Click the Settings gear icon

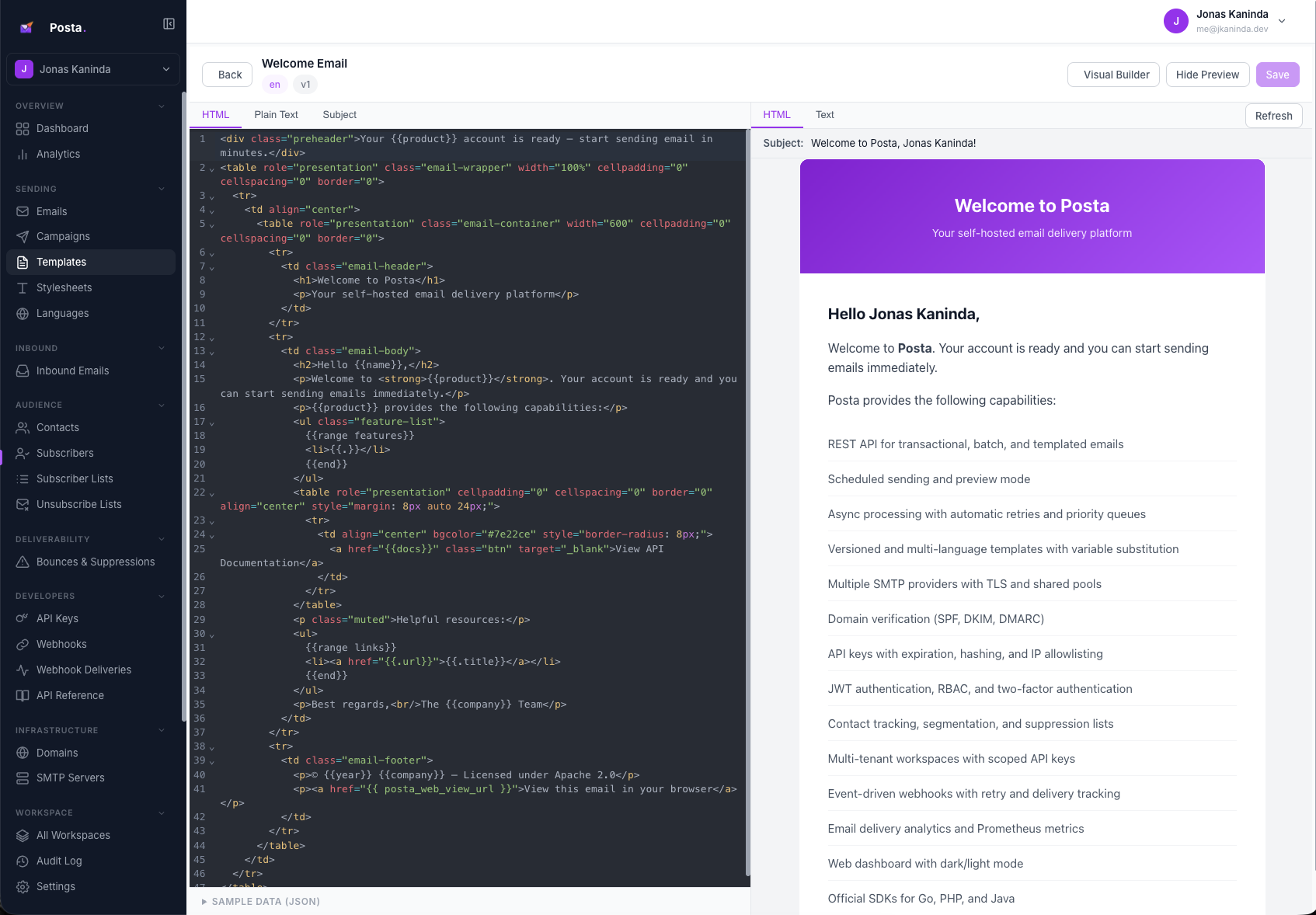tap(23, 887)
